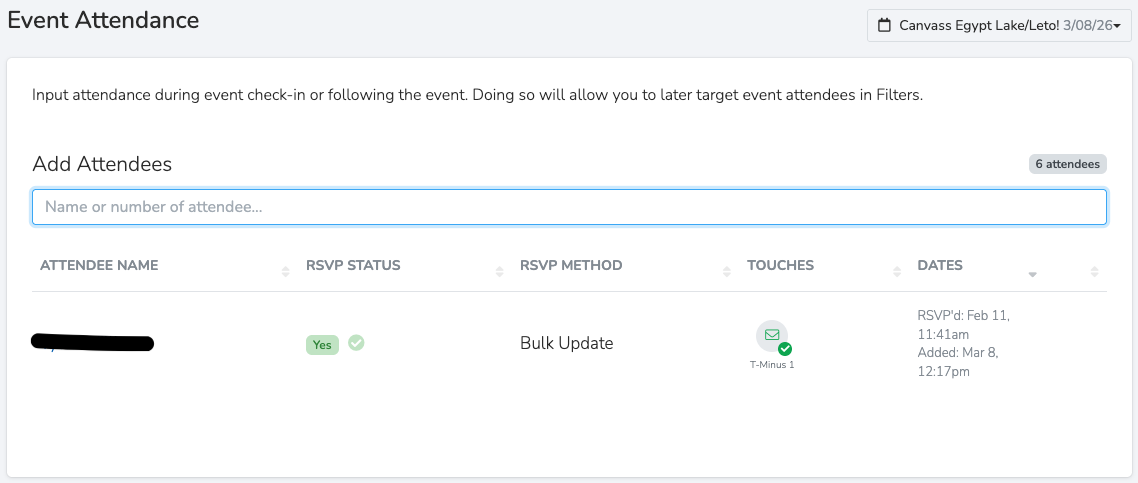Sort by Attendee Name arrows icon
Image resolution: width=1138 pixels, height=483 pixels.
point(285,272)
